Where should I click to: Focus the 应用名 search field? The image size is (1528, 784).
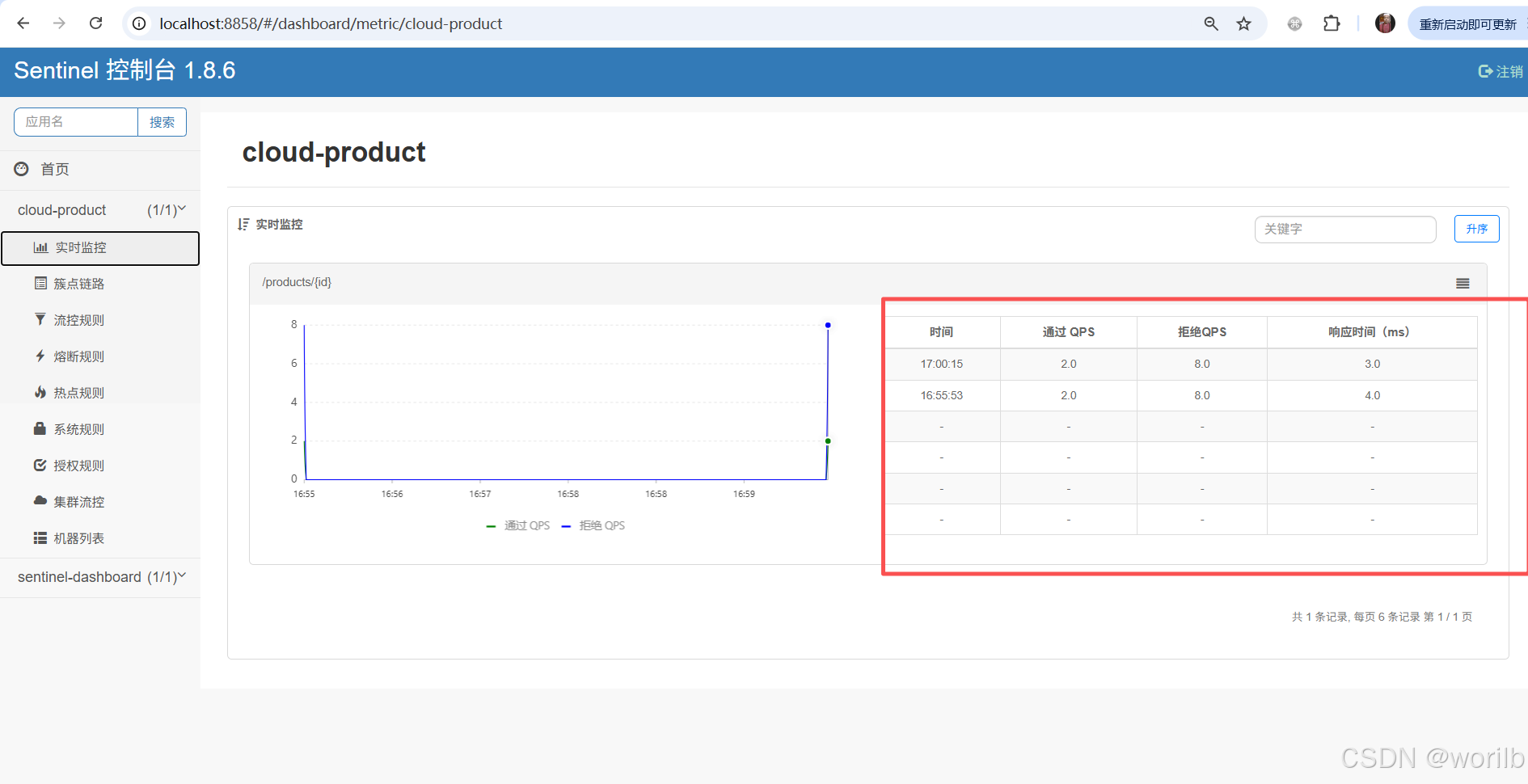click(x=76, y=122)
